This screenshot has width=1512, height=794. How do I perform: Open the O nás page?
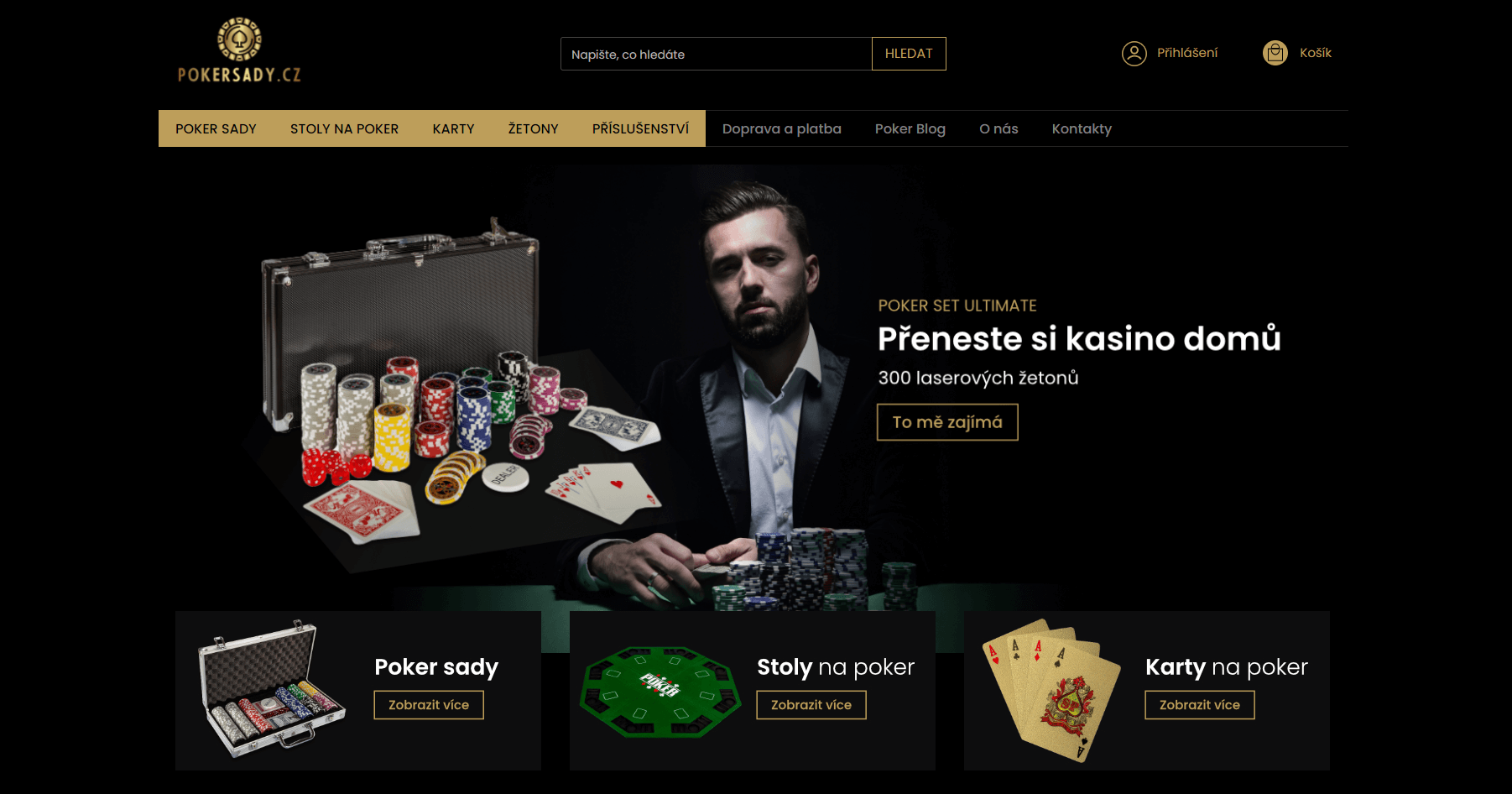pos(998,128)
